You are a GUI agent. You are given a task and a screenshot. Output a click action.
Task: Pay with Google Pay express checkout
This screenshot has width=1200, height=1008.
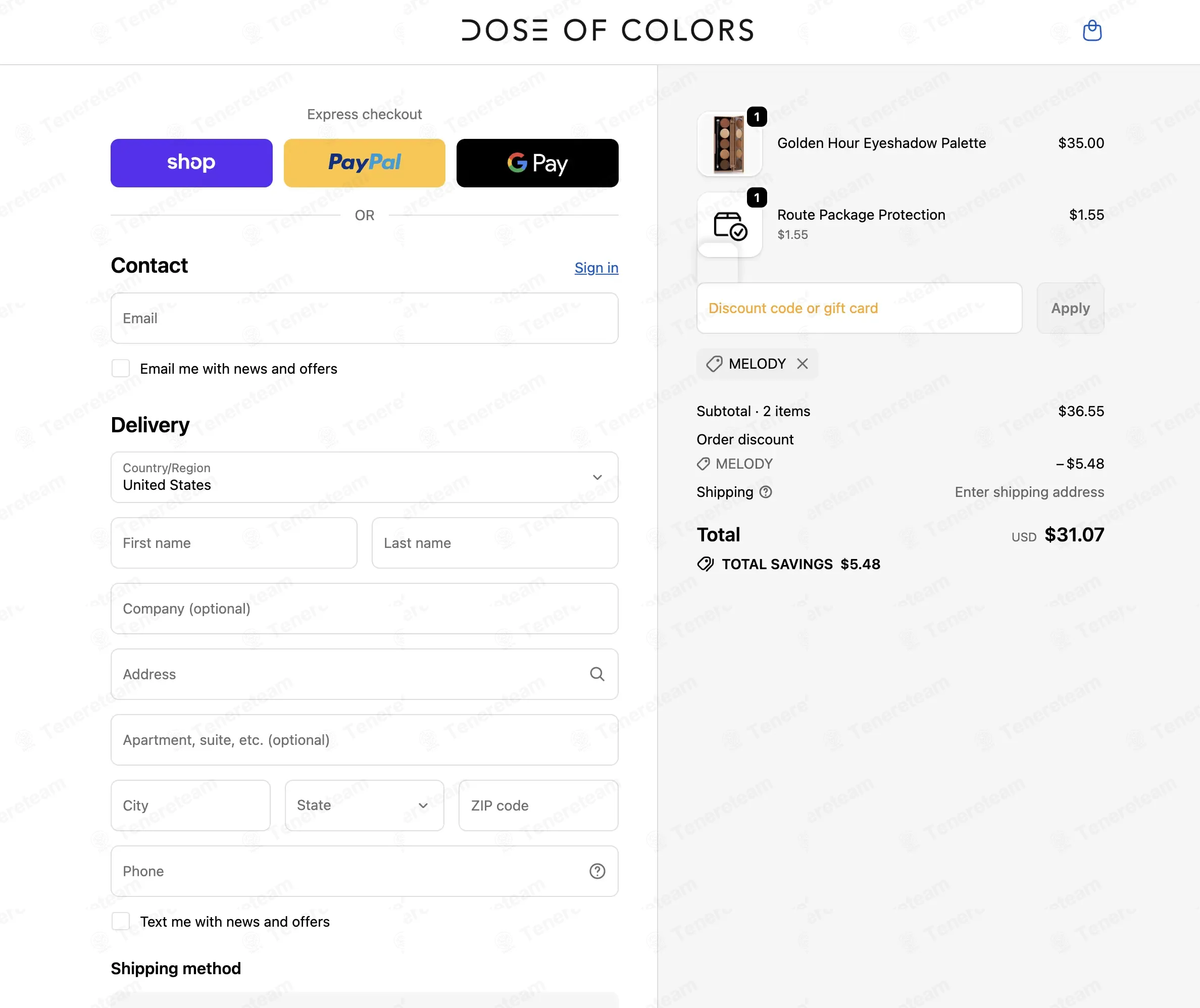pos(537,163)
